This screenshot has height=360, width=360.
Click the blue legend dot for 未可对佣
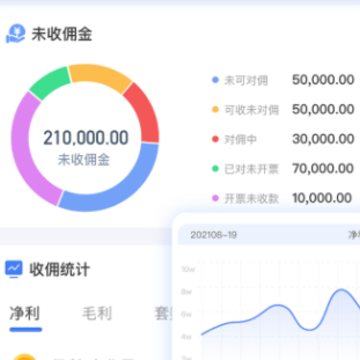point(215,80)
